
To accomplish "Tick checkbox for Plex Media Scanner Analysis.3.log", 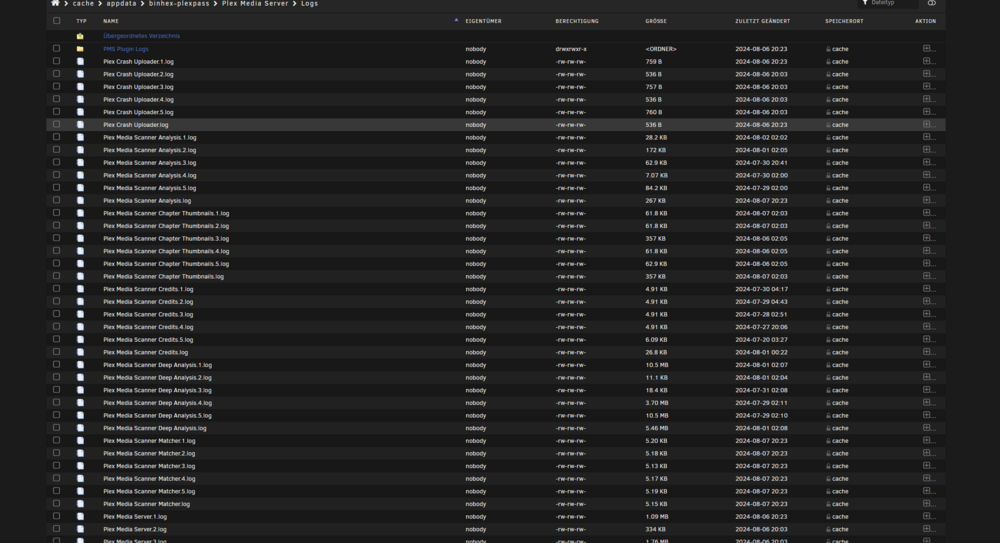I will point(57,162).
